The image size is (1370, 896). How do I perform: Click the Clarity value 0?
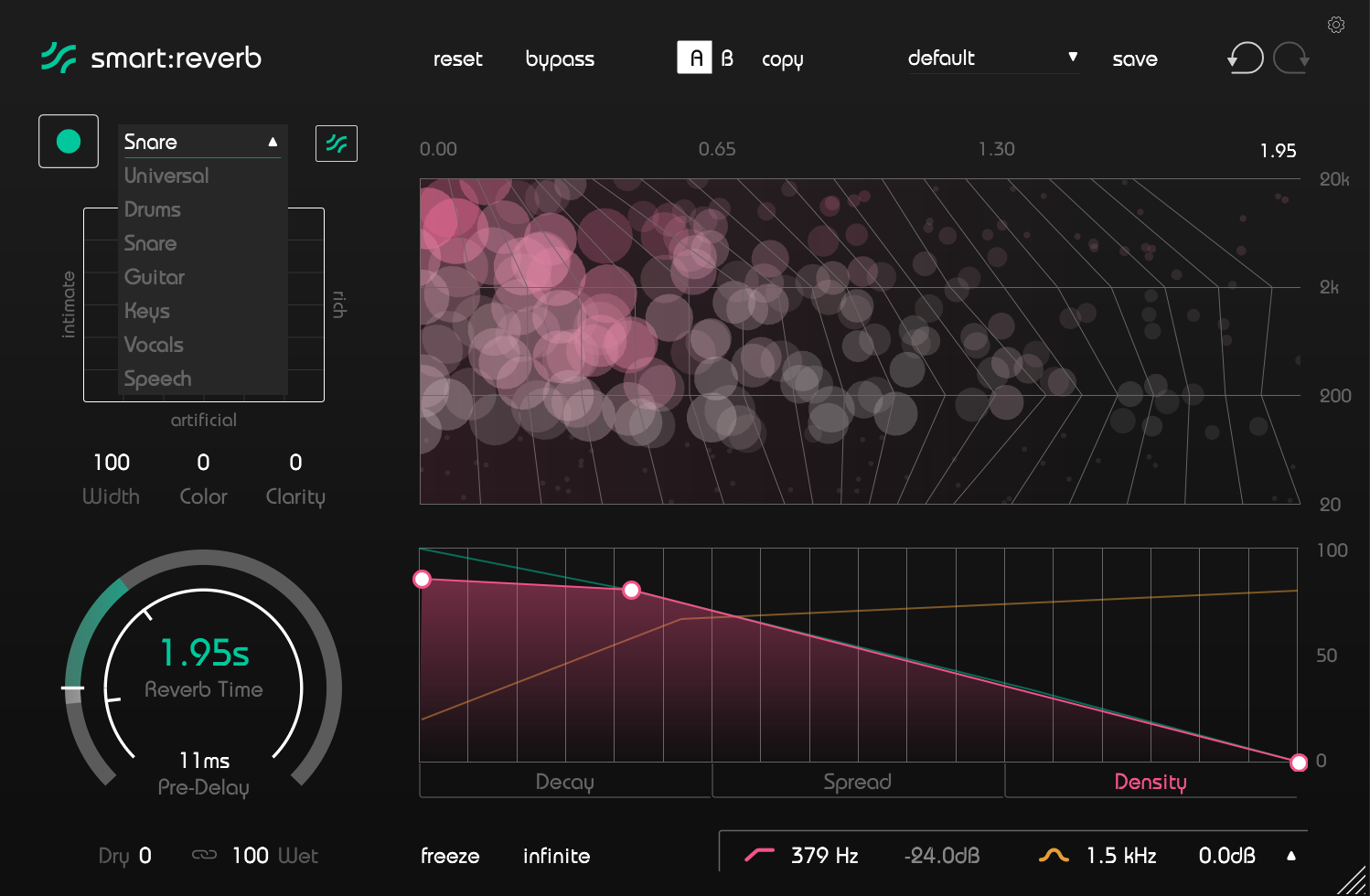point(295,463)
